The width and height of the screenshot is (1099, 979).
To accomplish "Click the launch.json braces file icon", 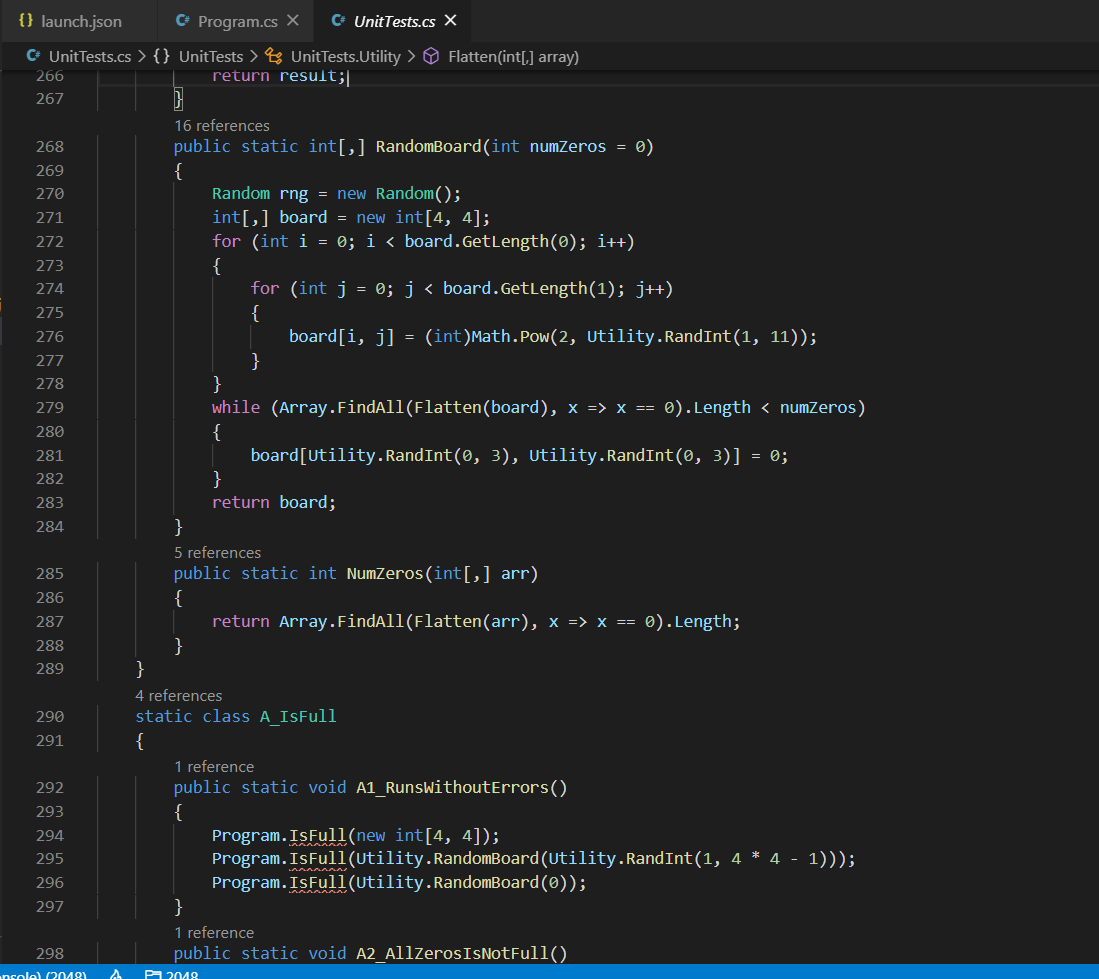I will [x=26, y=20].
